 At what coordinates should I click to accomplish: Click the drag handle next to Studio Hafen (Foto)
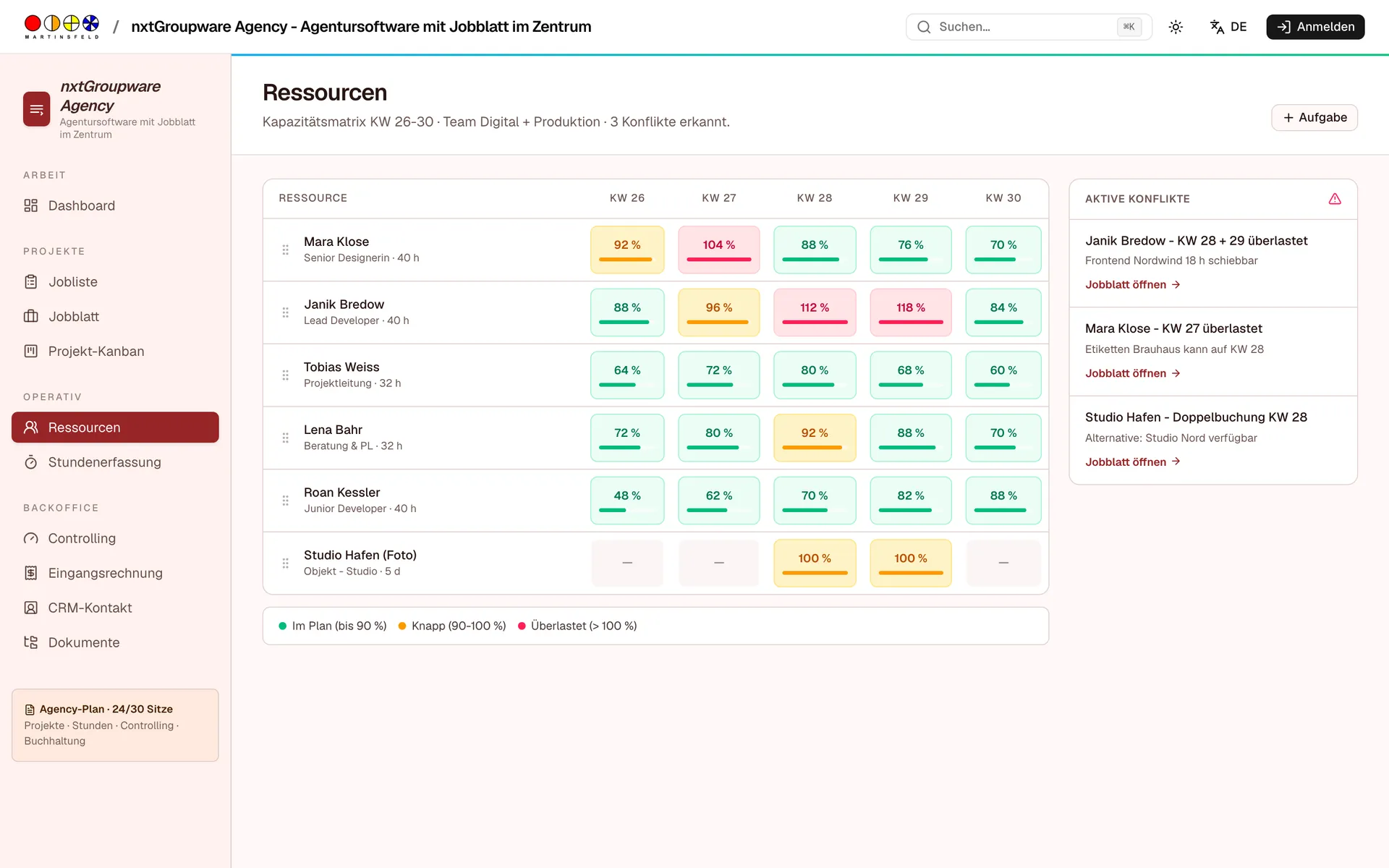(x=285, y=563)
